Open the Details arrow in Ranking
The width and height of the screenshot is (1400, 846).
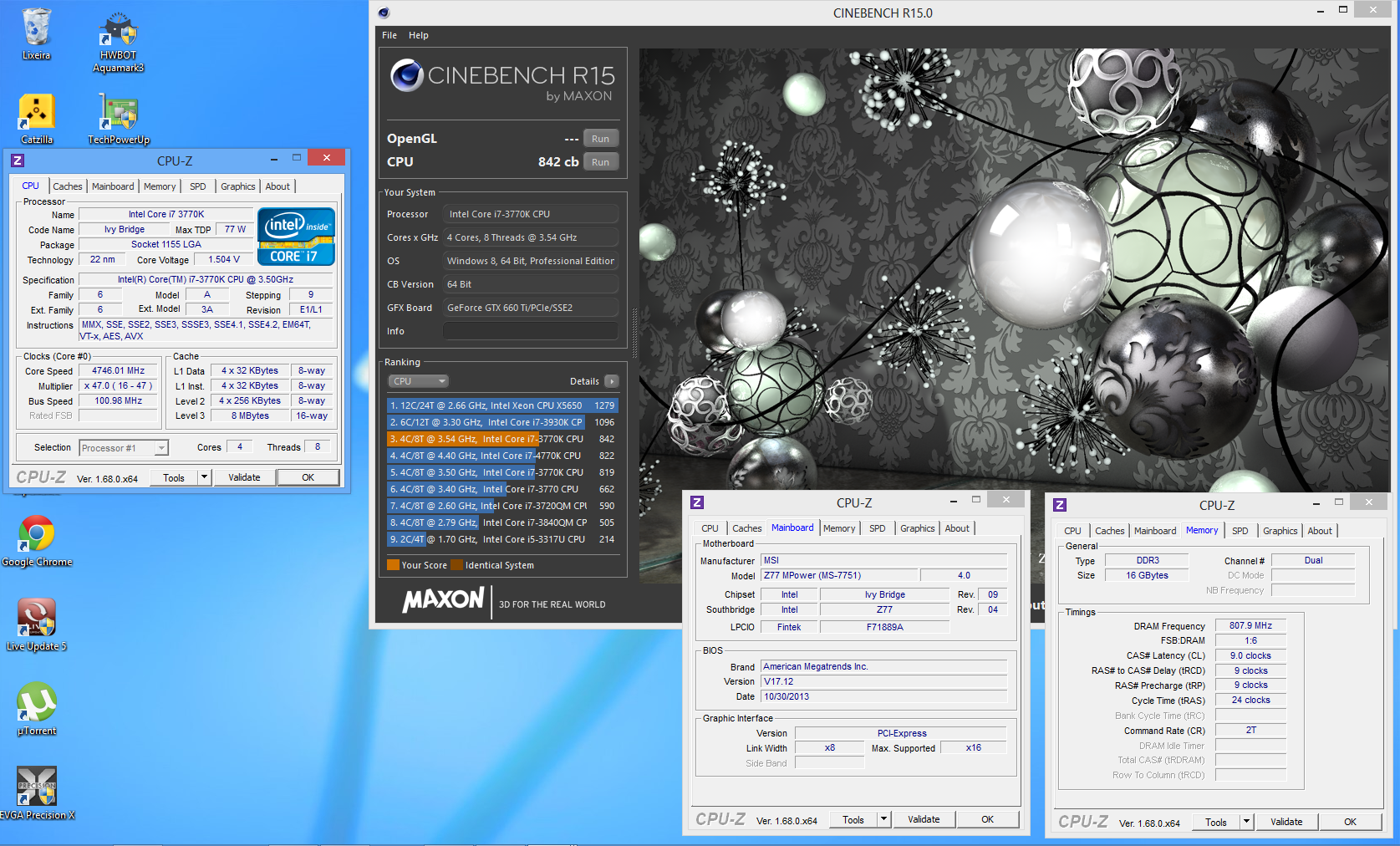pyautogui.click(x=612, y=381)
